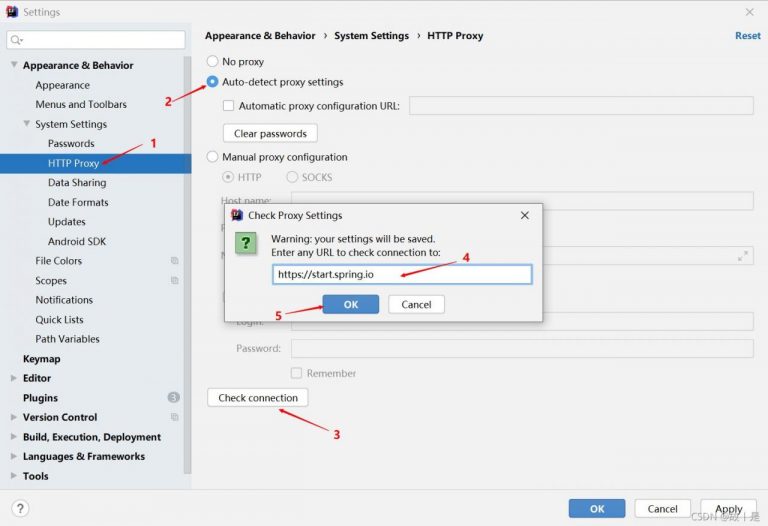Click the Scopes project-level icon

click(x=175, y=281)
